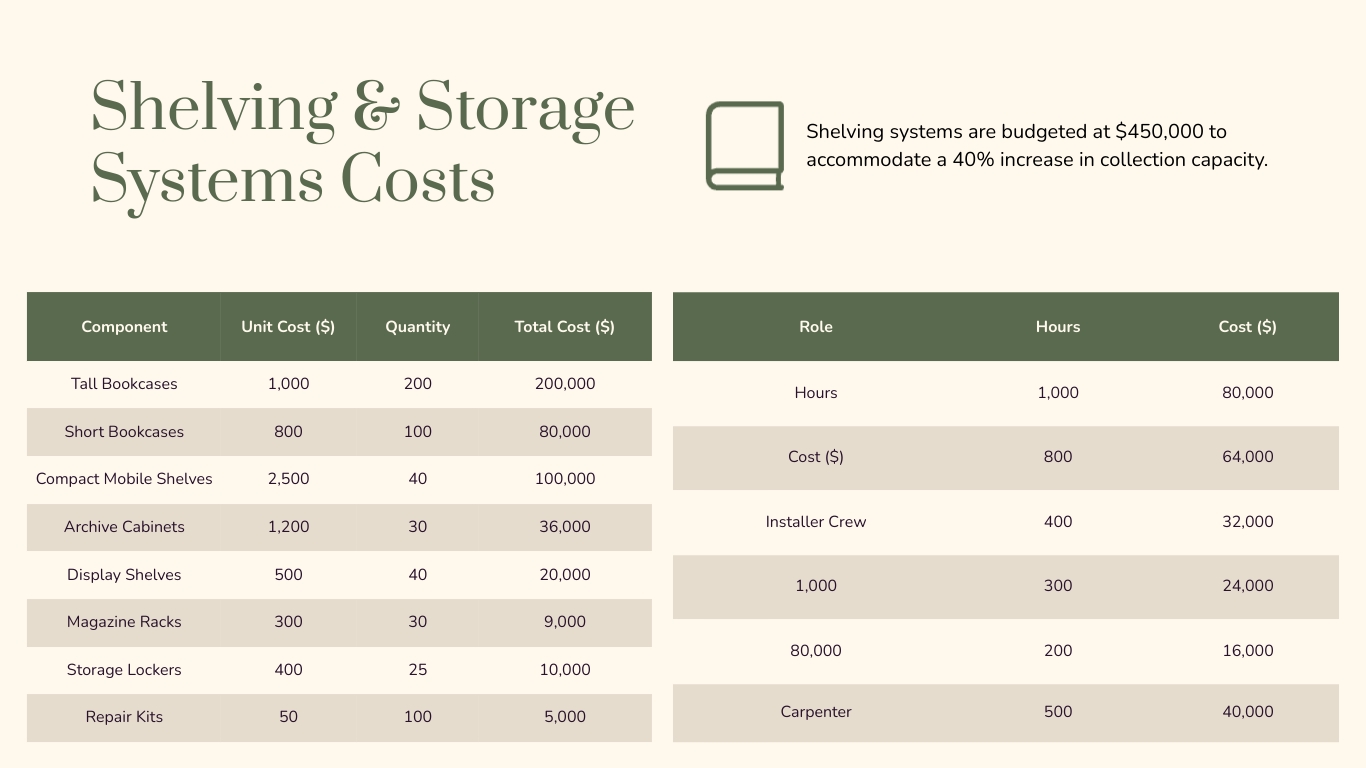Click the "Unit Cost ($)" column header

[x=288, y=326]
